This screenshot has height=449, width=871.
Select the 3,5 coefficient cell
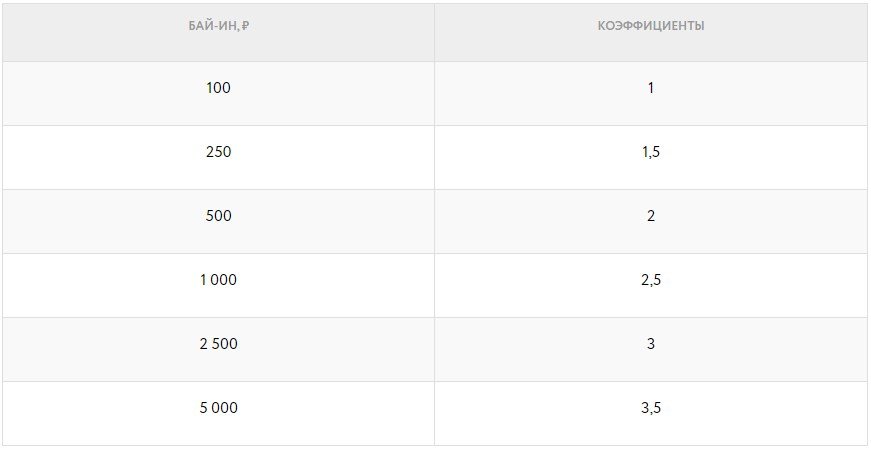pos(650,408)
